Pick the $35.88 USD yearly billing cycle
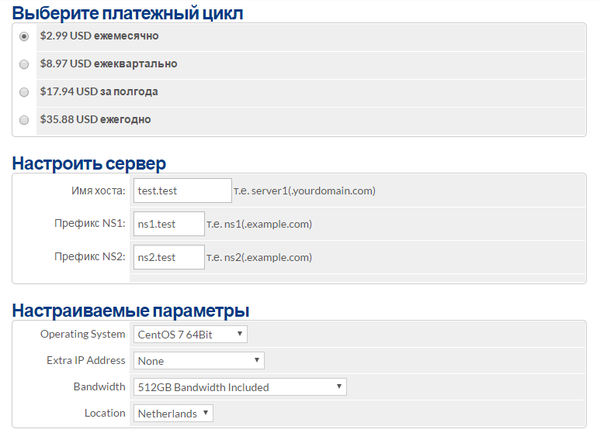This screenshot has height=443, width=600. [24, 120]
